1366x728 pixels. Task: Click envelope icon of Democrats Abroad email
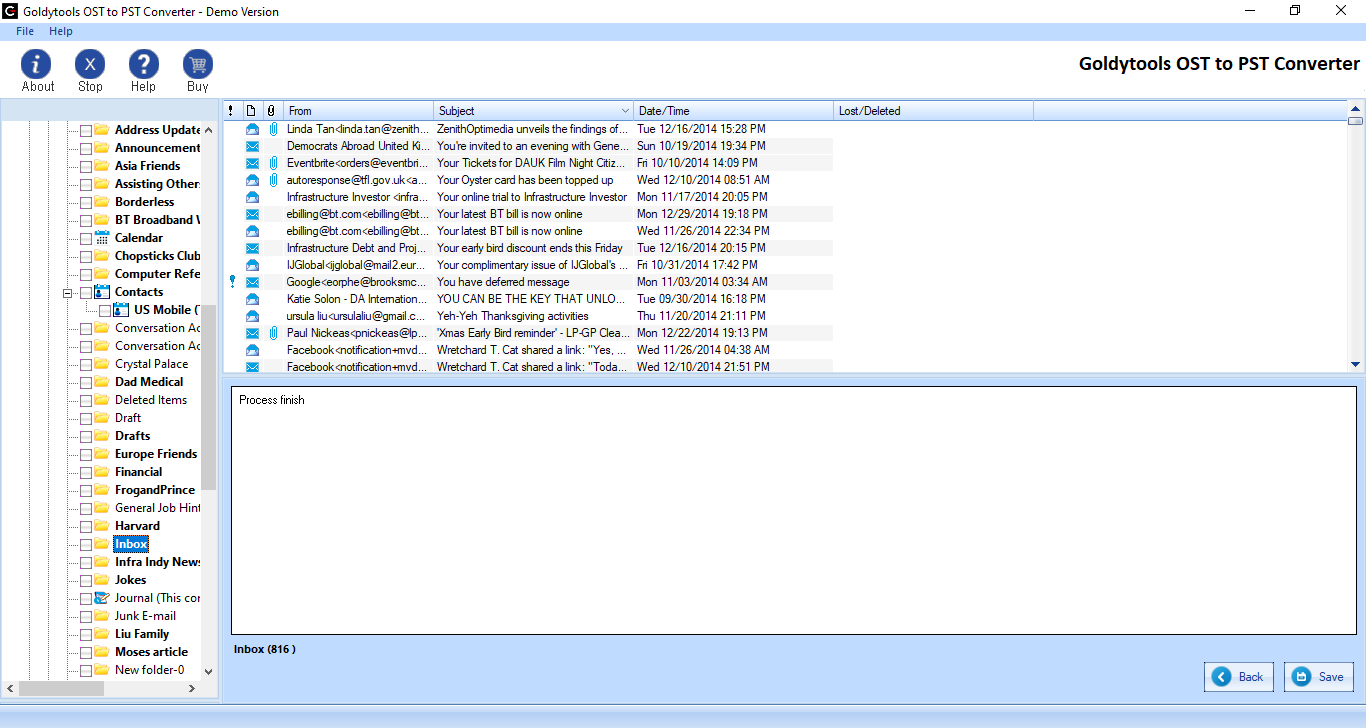(x=252, y=146)
